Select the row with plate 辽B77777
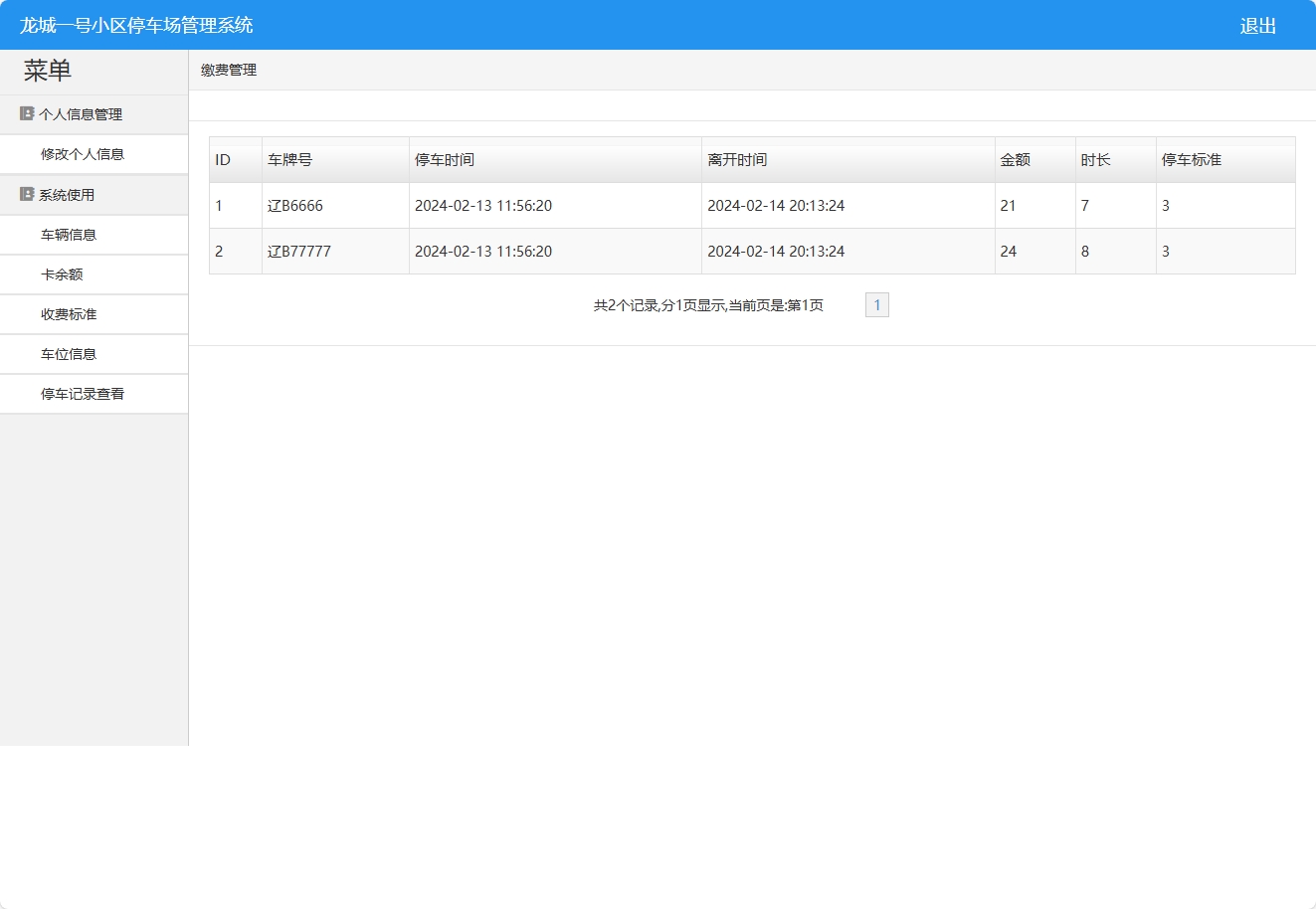This screenshot has height=909, width=1316. point(299,252)
